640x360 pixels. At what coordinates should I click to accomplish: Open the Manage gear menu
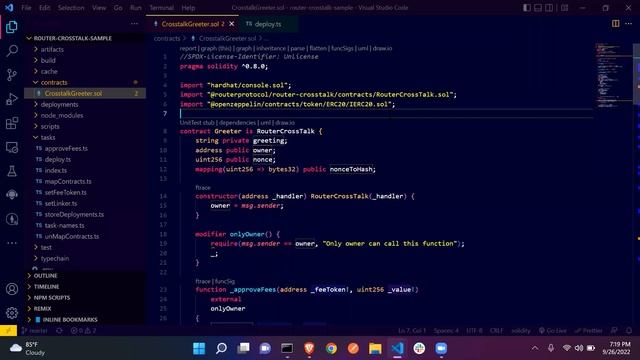coord(12,313)
